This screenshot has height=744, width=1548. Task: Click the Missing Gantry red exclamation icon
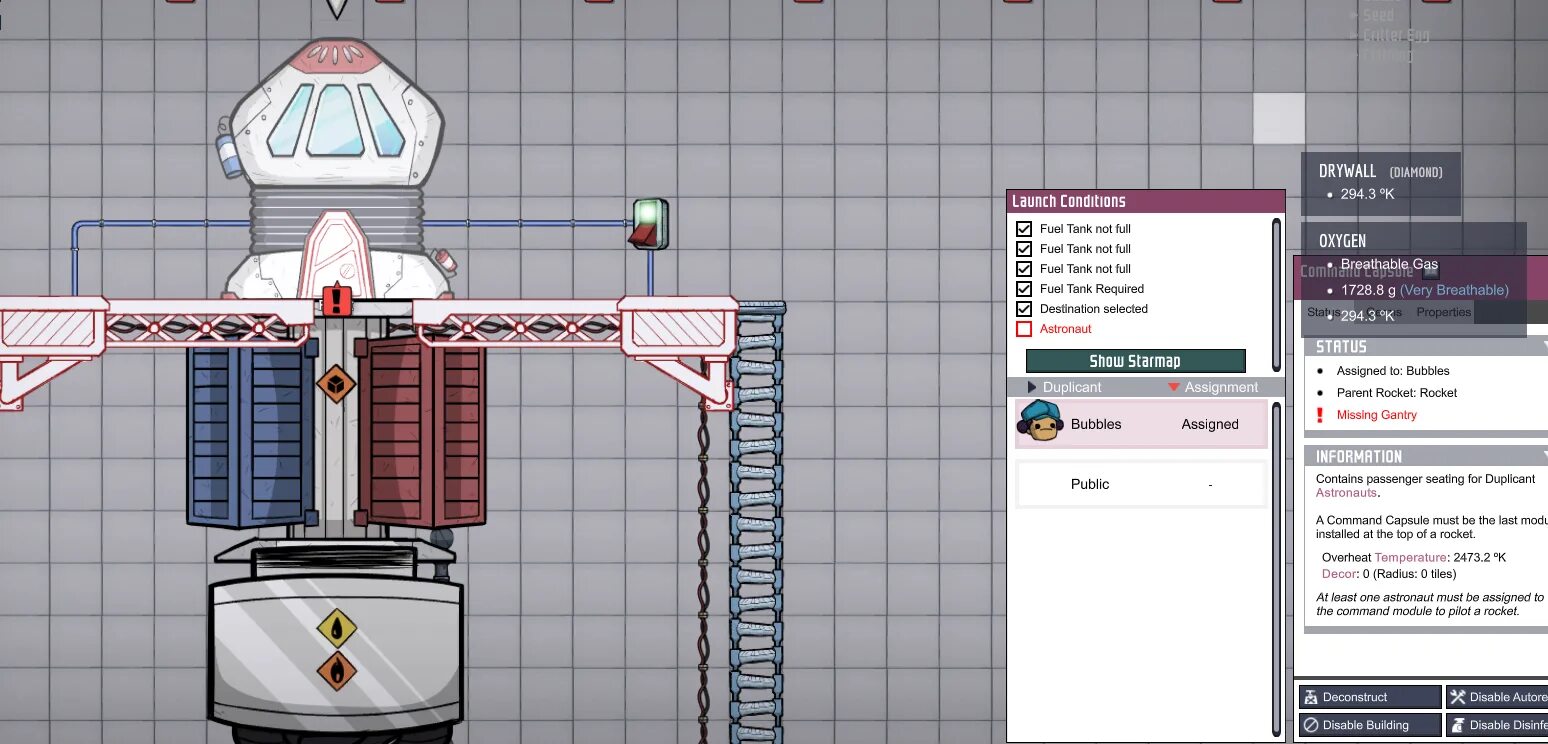point(1321,415)
